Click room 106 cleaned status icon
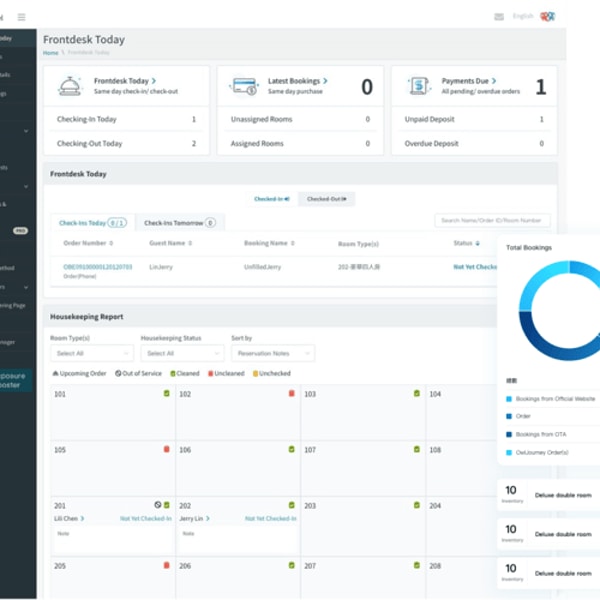The height and width of the screenshot is (600, 600). point(292,449)
